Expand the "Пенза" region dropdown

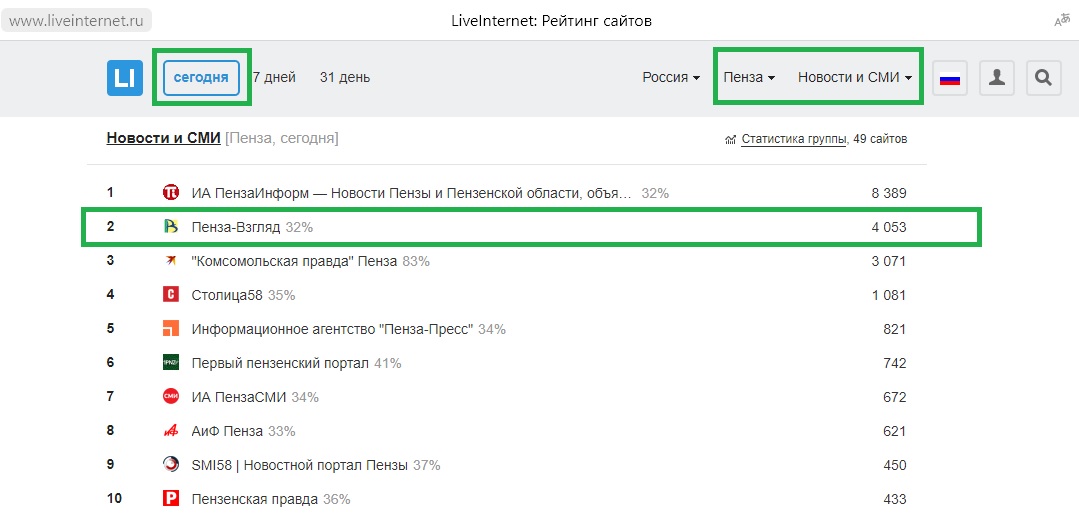pos(750,77)
